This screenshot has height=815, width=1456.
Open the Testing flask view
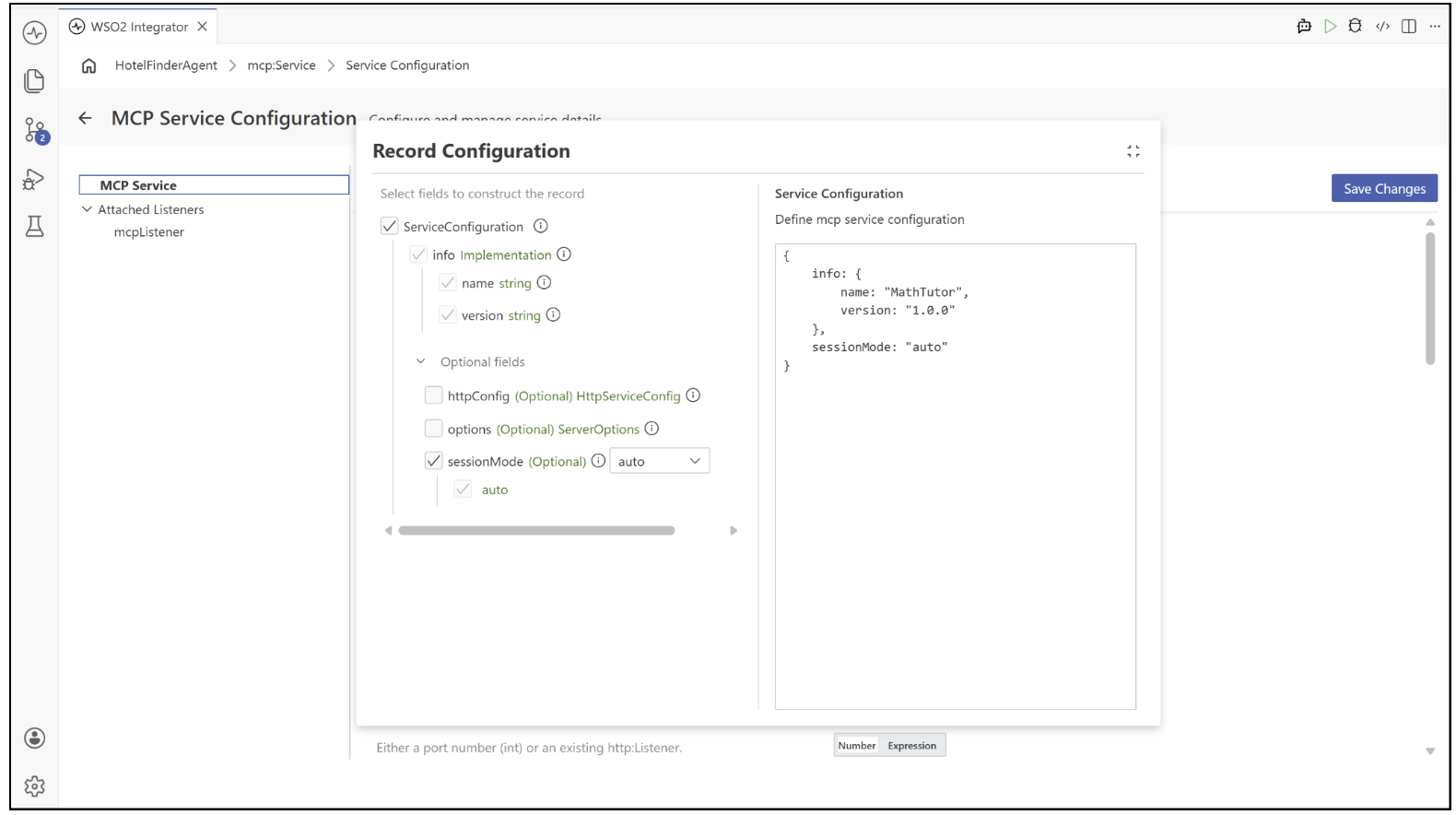coord(35,227)
